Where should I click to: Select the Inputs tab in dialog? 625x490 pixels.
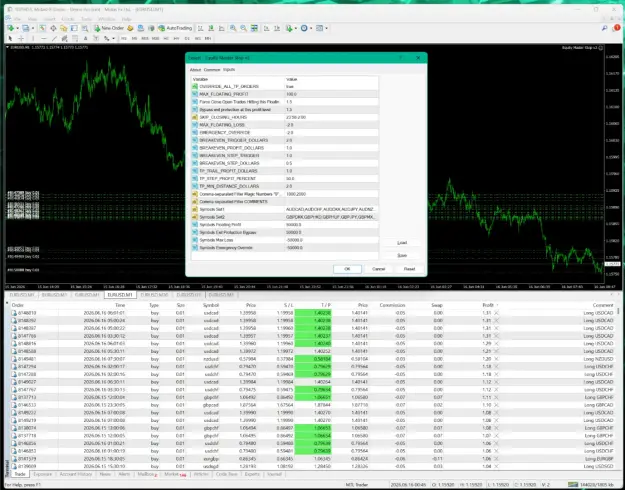click(x=229, y=70)
